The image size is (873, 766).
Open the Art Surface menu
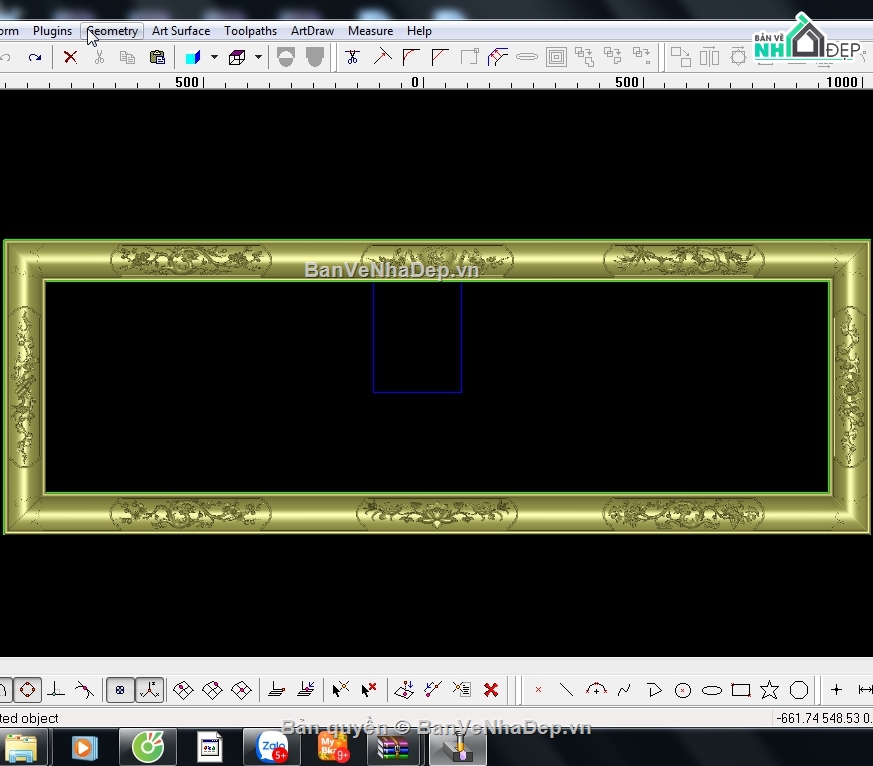pos(181,31)
